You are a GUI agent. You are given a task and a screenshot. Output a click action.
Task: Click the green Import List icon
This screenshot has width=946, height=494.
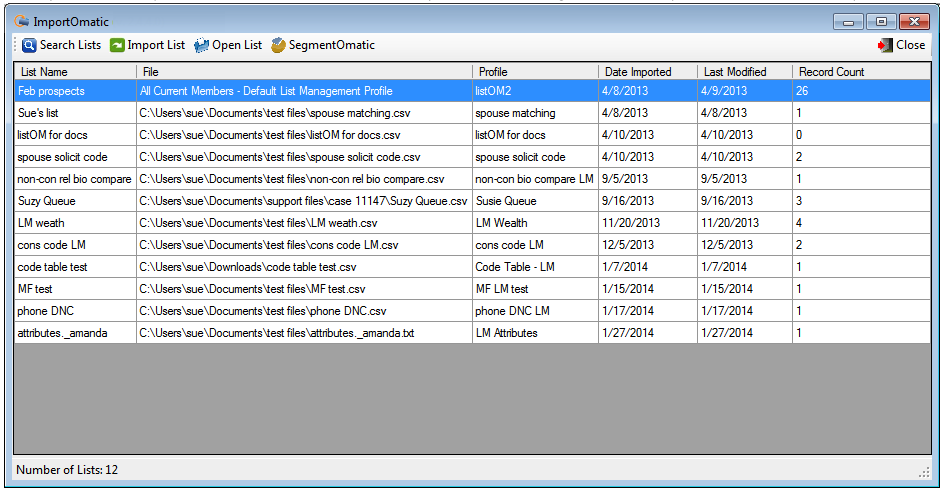tap(117, 45)
